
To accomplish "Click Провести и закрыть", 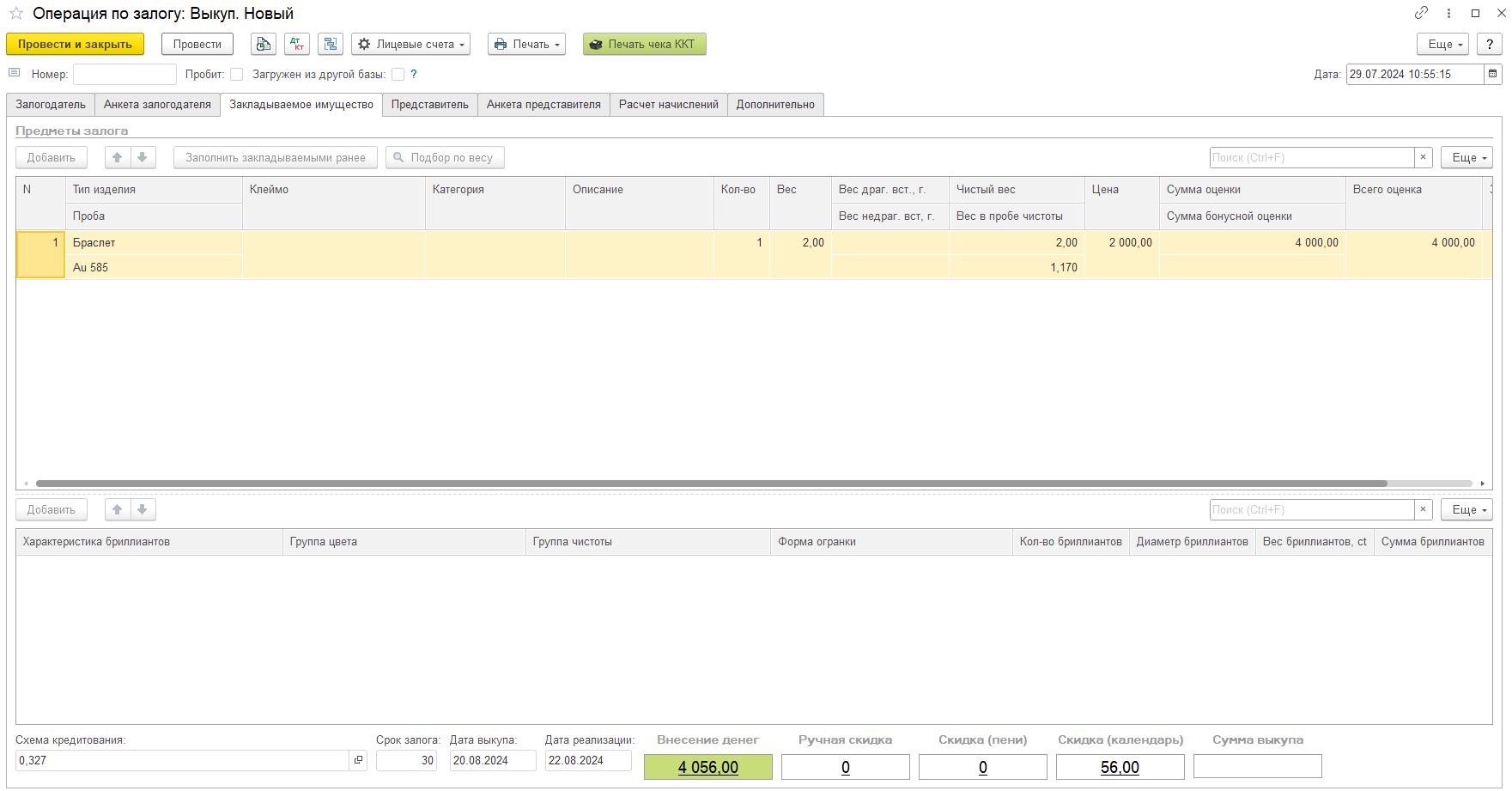I will (x=75, y=44).
